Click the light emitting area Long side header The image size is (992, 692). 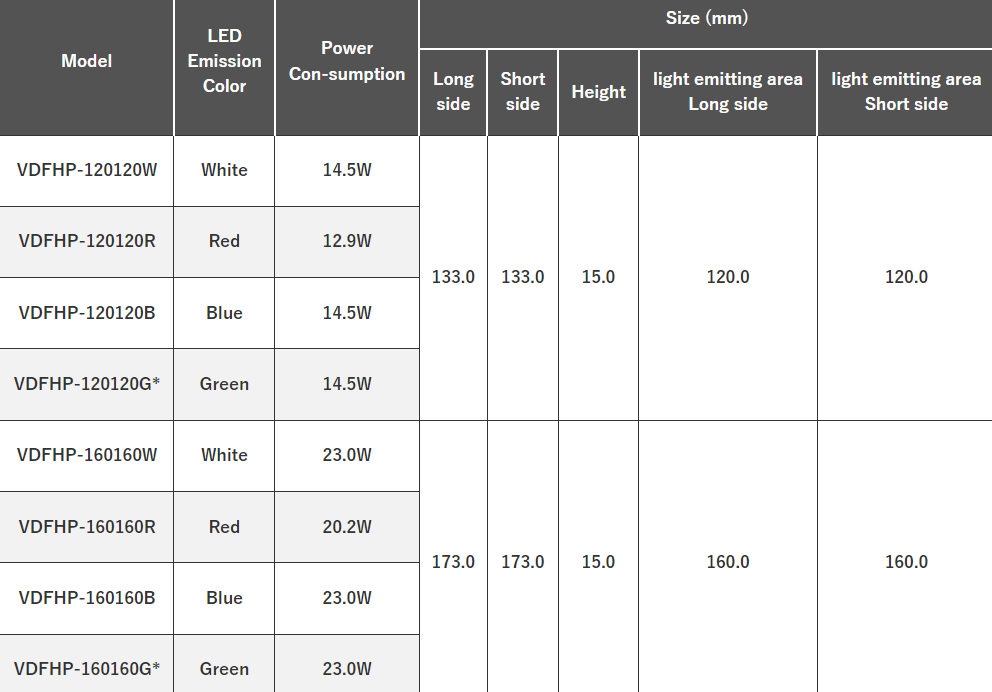(x=728, y=92)
